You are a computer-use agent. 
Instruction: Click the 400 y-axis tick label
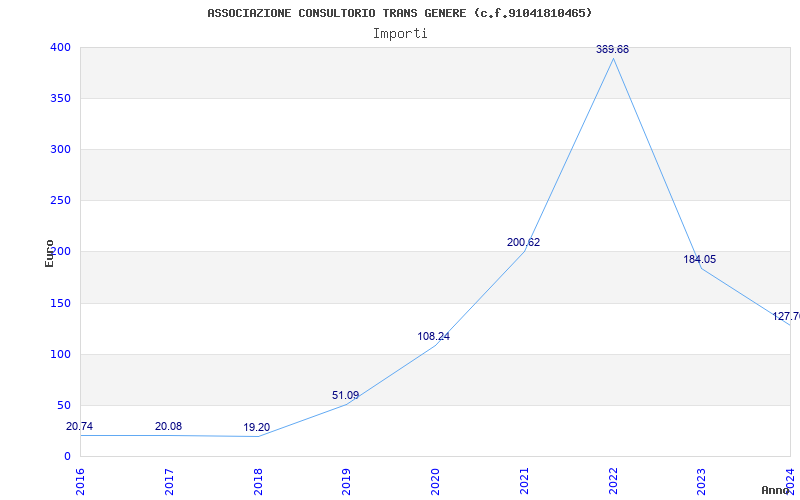tap(60, 47)
